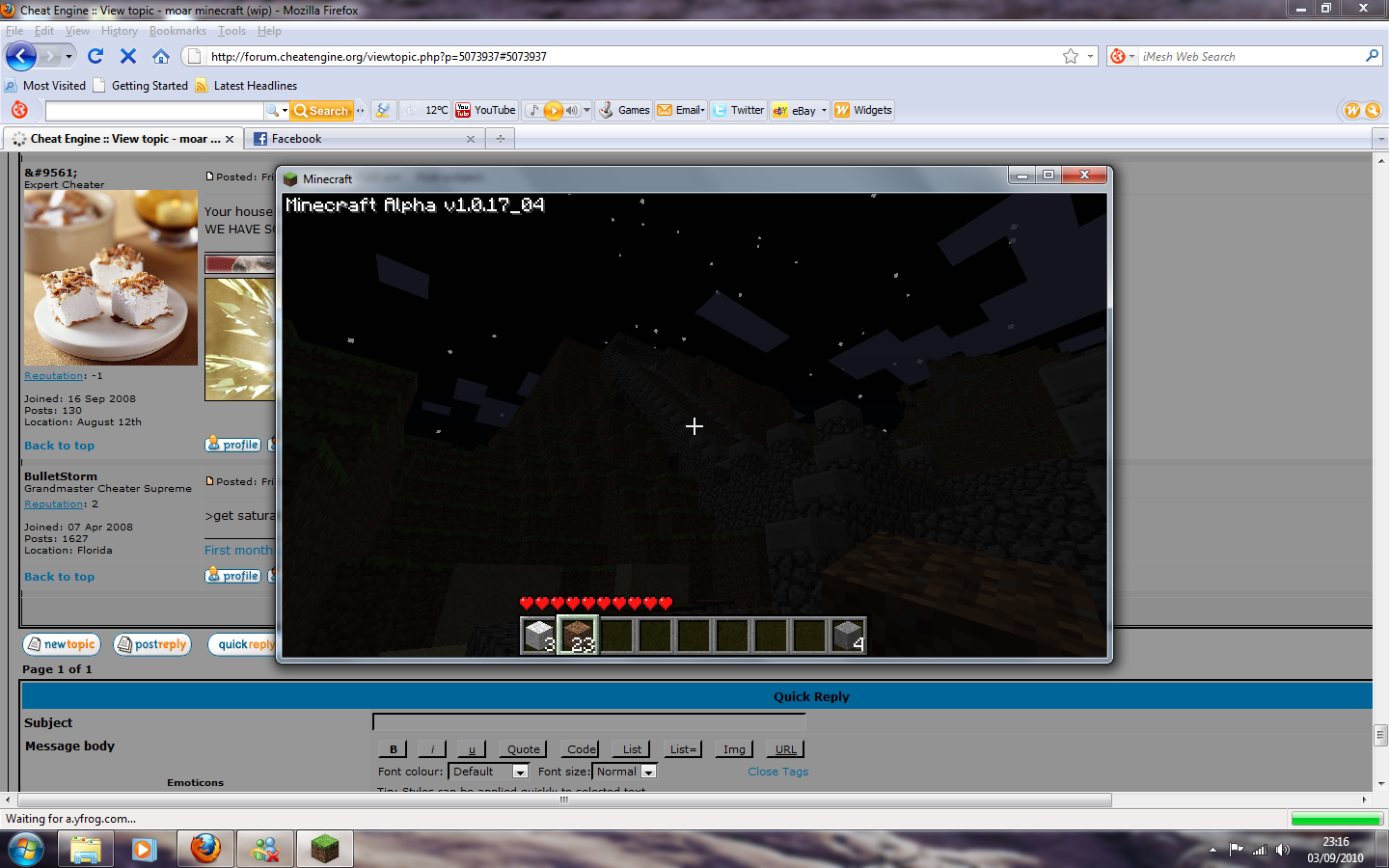Apply bold with B button
Viewport: 1389px width, 868px height.
click(393, 749)
